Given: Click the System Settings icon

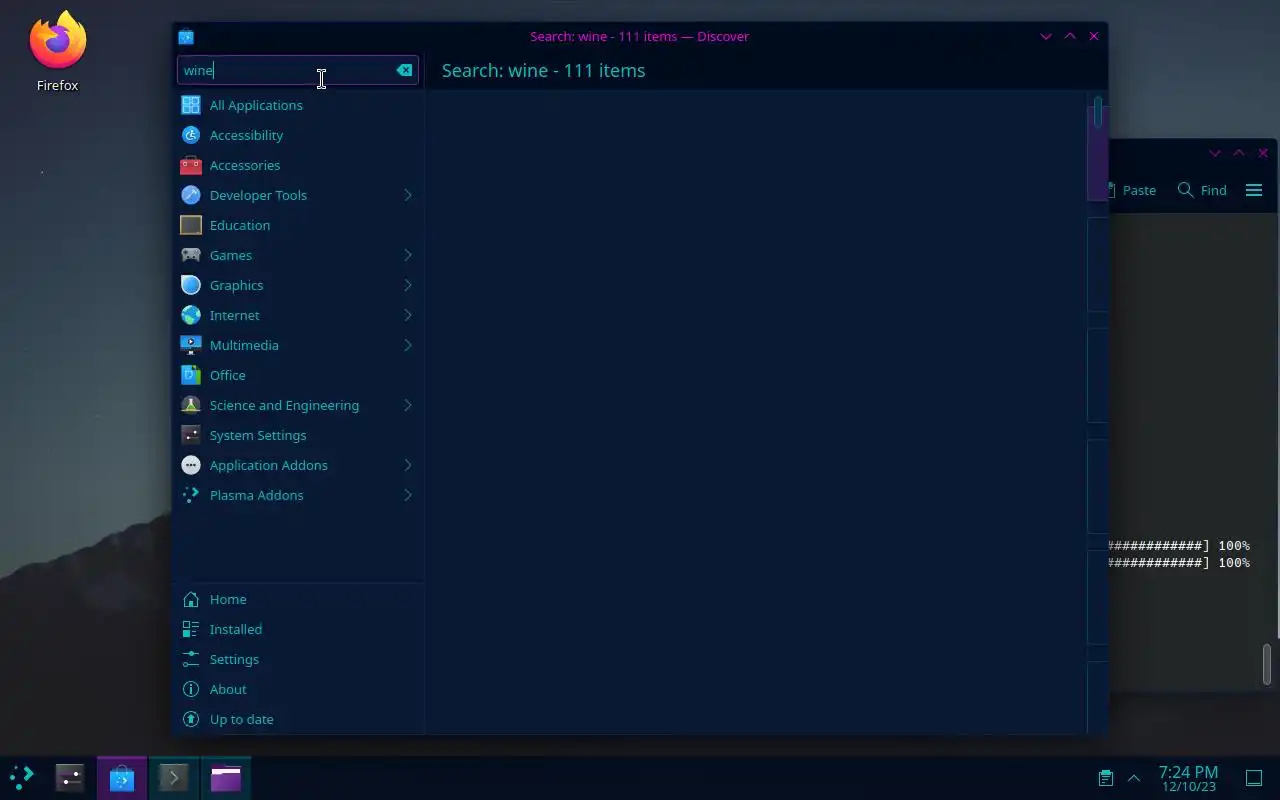Looking at the screenshot, I should coord(191,435).
